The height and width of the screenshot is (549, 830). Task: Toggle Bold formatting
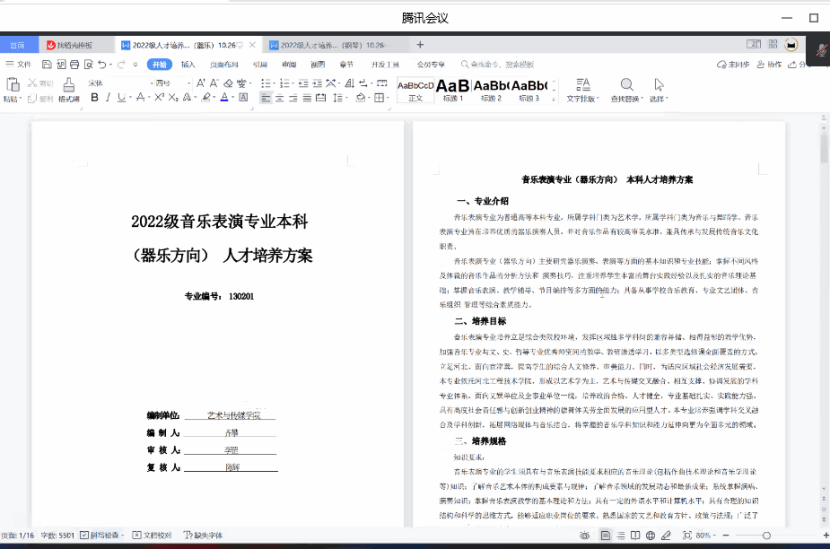point(95,98)
